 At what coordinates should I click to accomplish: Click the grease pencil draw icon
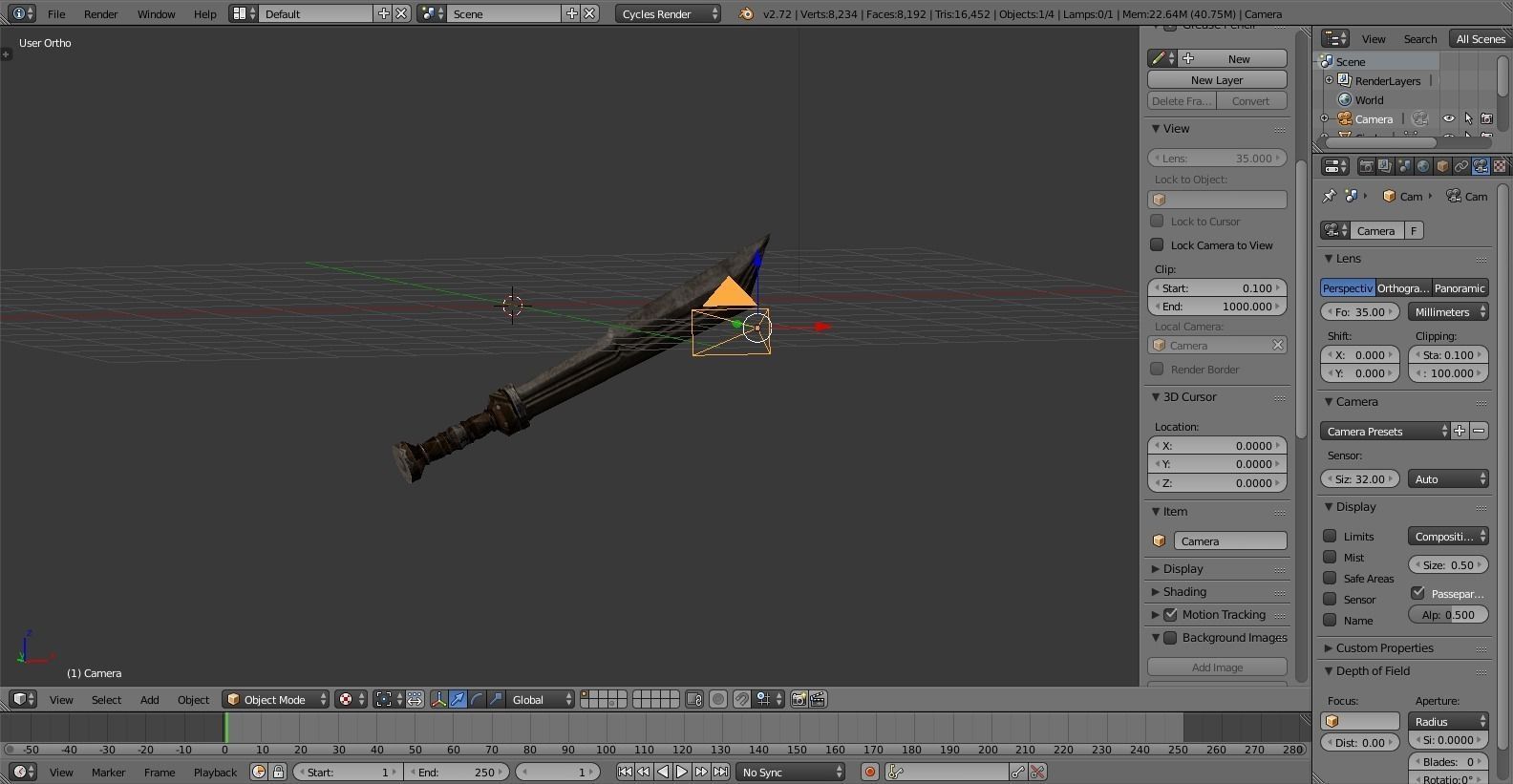(x=1158, y=58)
